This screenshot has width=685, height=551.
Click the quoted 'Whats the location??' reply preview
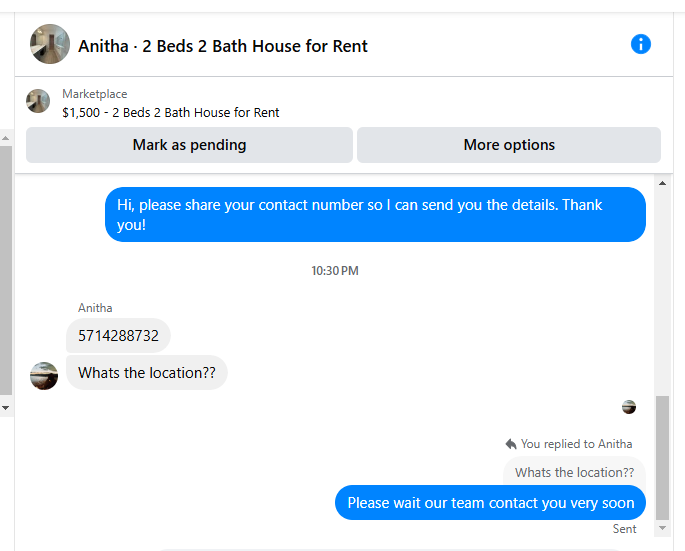click(x=574, y=472)
